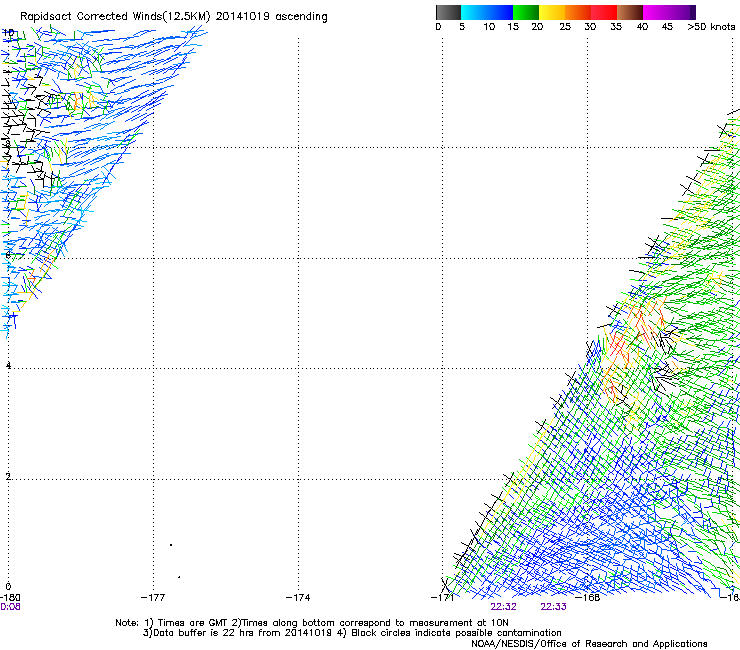The width and height of the screenshot is (740, 650).
Task: Click the magenta 40–45 knots color segment
Action: coord(656,12)
